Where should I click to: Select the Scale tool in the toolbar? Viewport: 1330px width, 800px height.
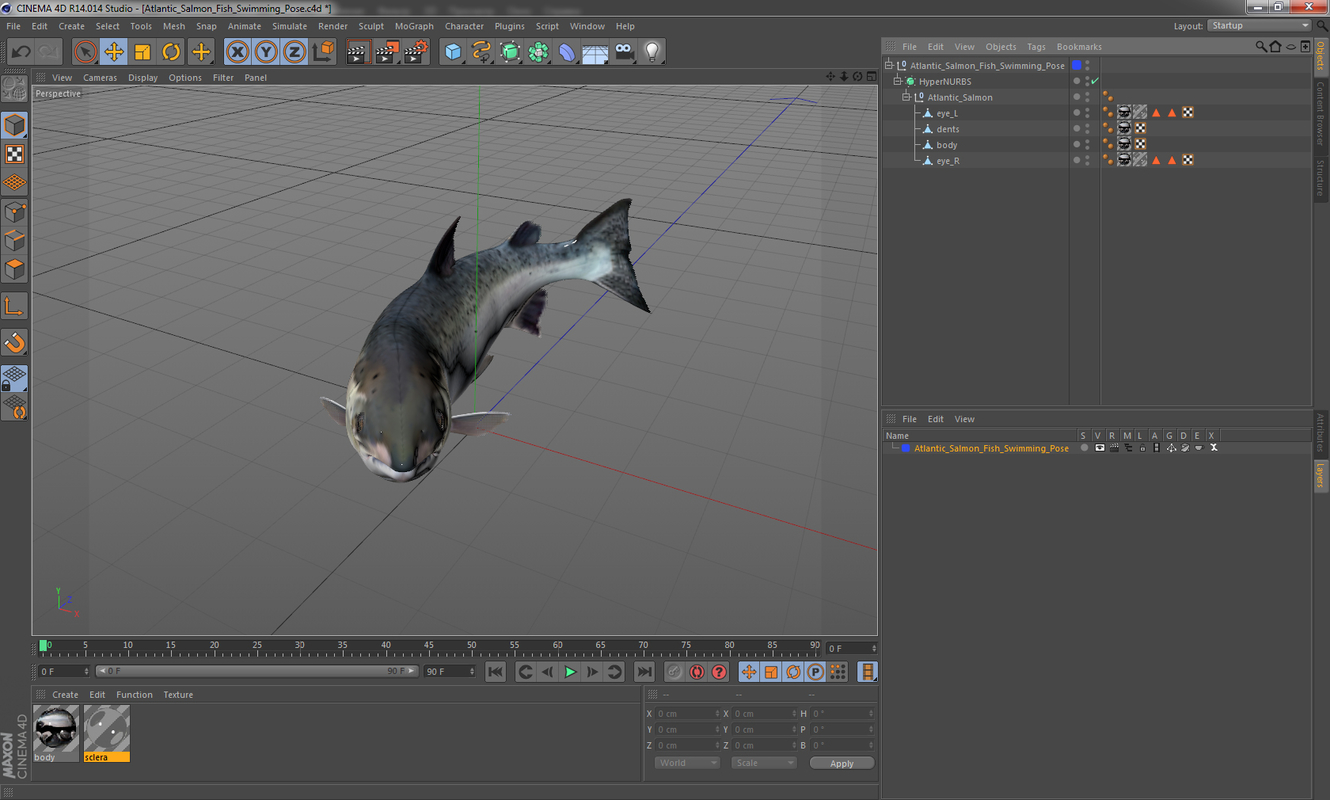142,51
